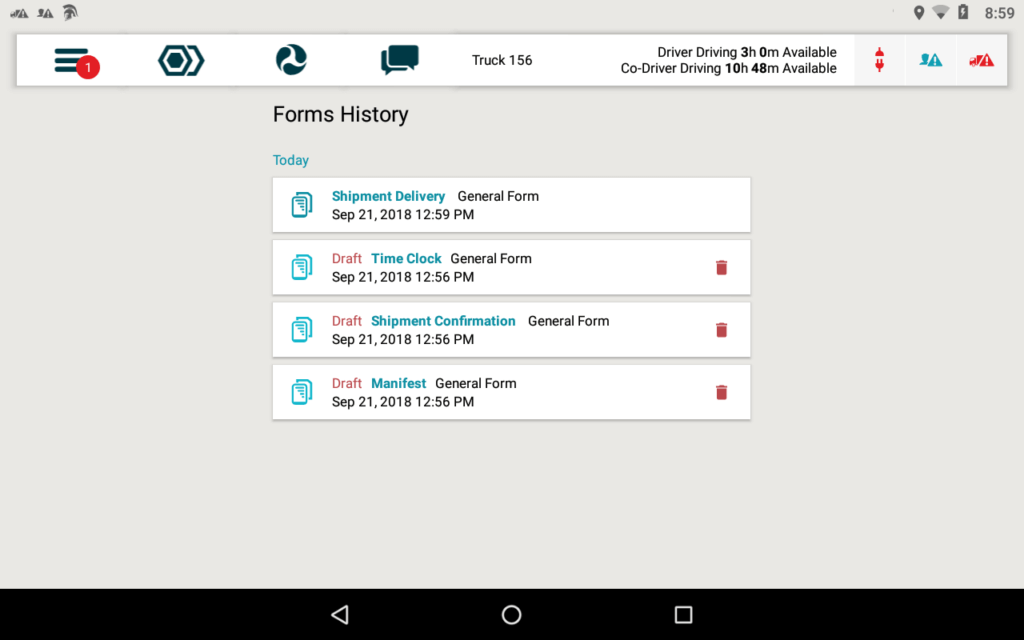Tap the red power plug connection icon
Image resolution: width=1024 pixels, height=640 pixels.
(879, 60)
